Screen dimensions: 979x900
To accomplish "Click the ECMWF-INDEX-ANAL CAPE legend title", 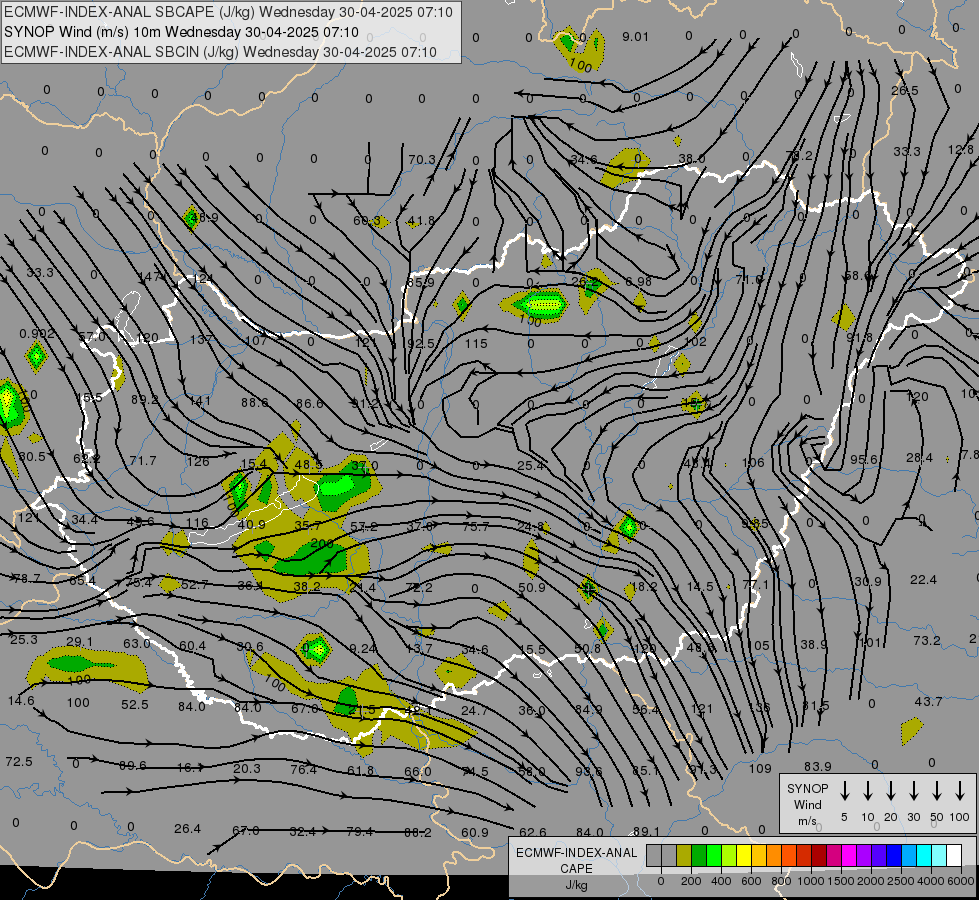I will [x=576, y=860].
